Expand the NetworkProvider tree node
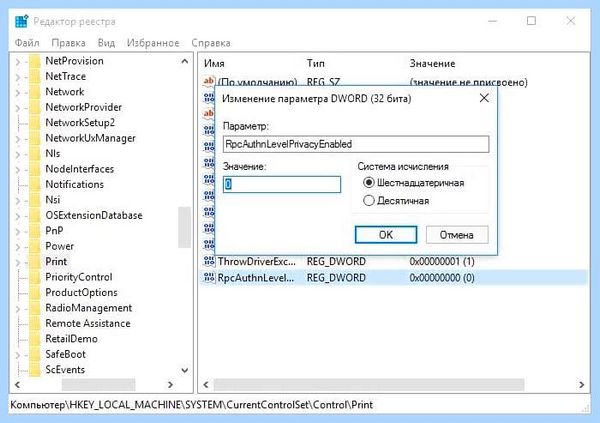Image resolution: width=600 pixels, height=423 pixels. tap(18, 108)
